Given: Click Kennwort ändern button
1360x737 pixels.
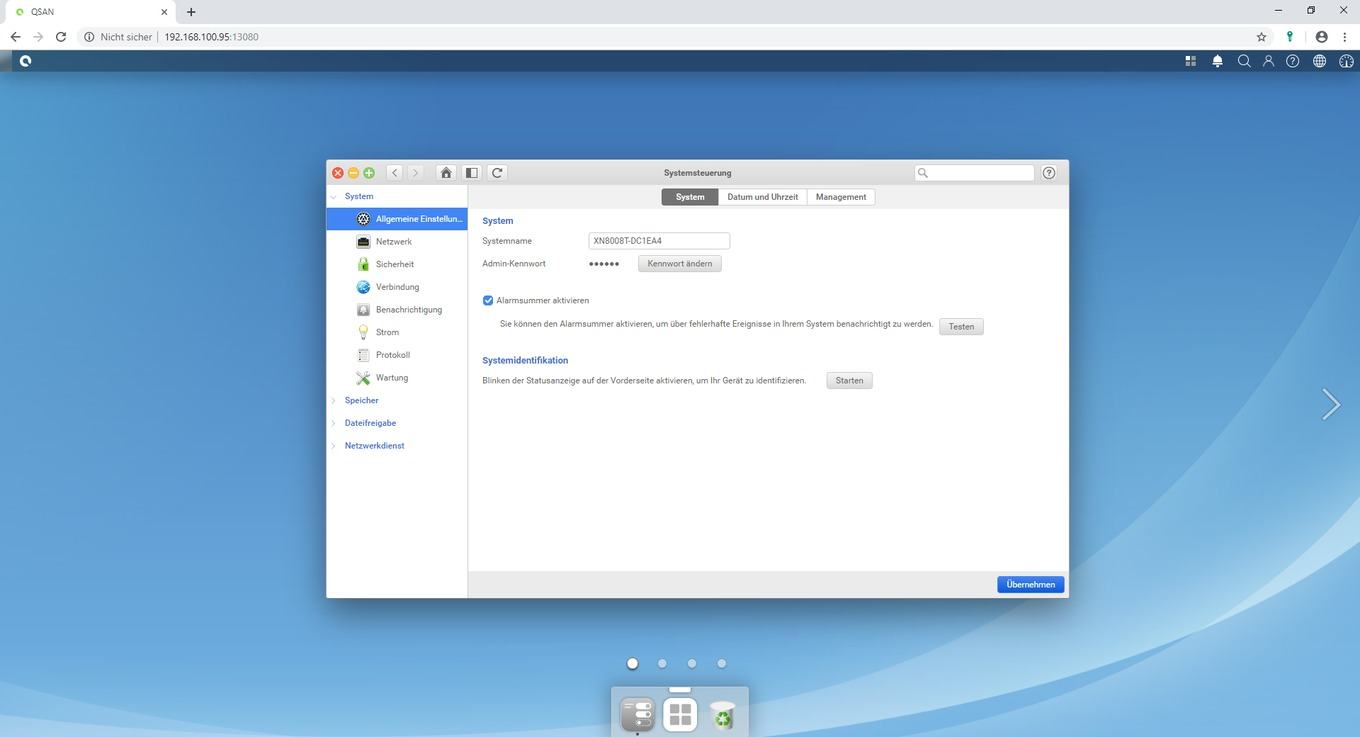Looking at the screenshot, I should [680, 264].
